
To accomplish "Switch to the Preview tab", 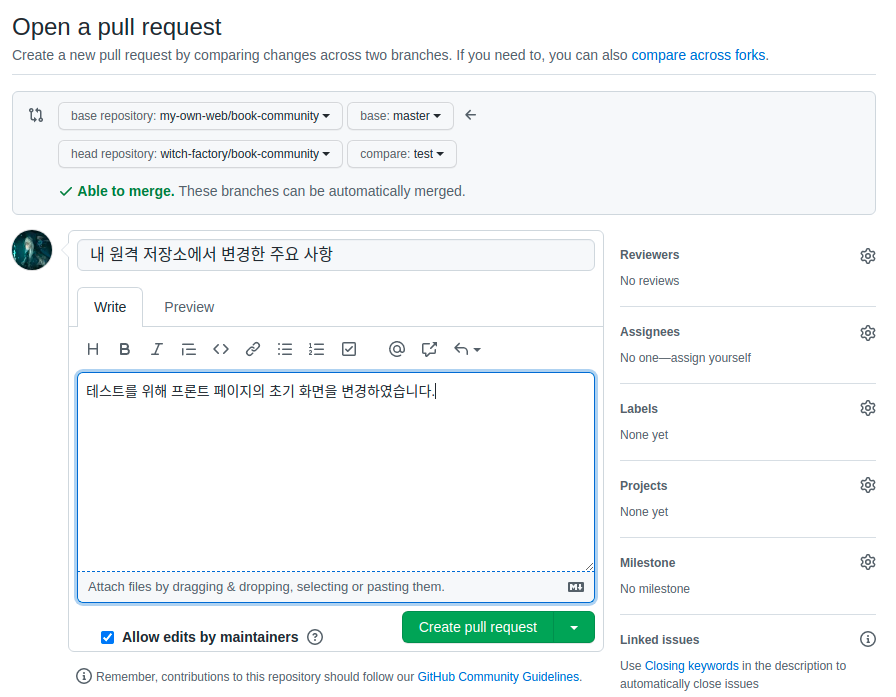I will pos(189,307).
